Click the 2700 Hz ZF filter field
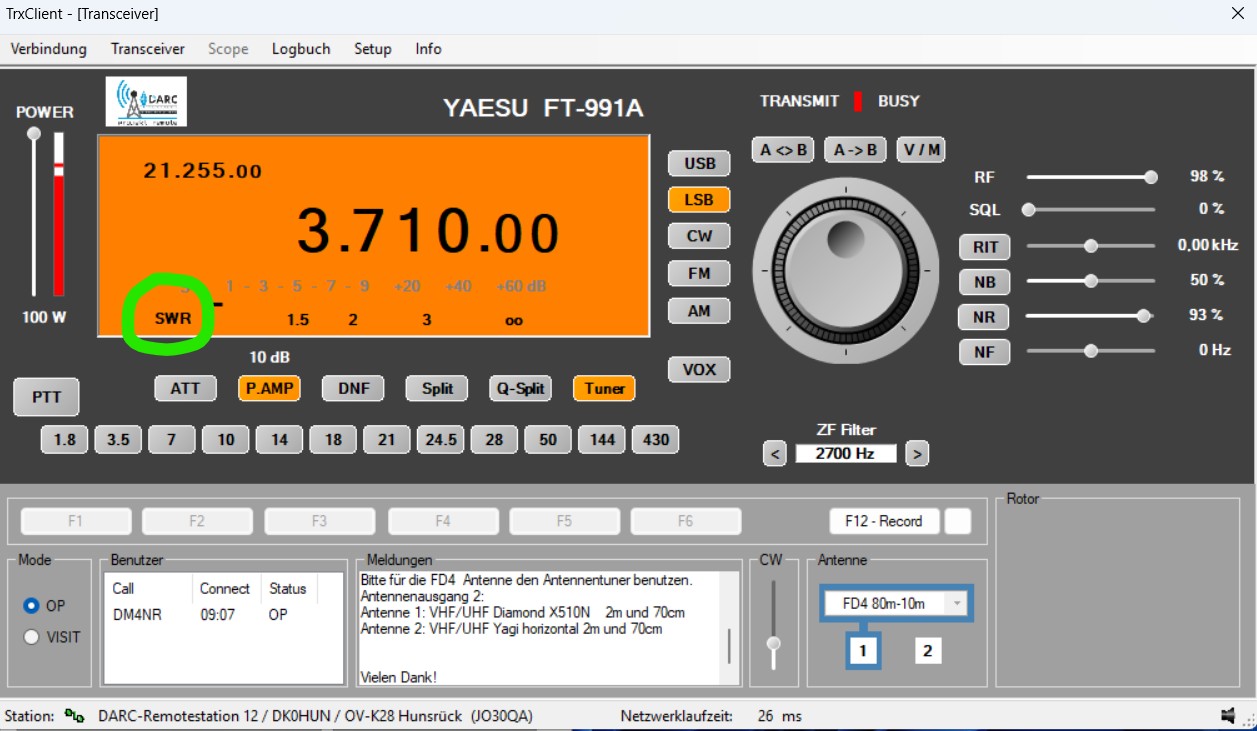The height and width of the screenshot is (731, 1257). (846, 454)
